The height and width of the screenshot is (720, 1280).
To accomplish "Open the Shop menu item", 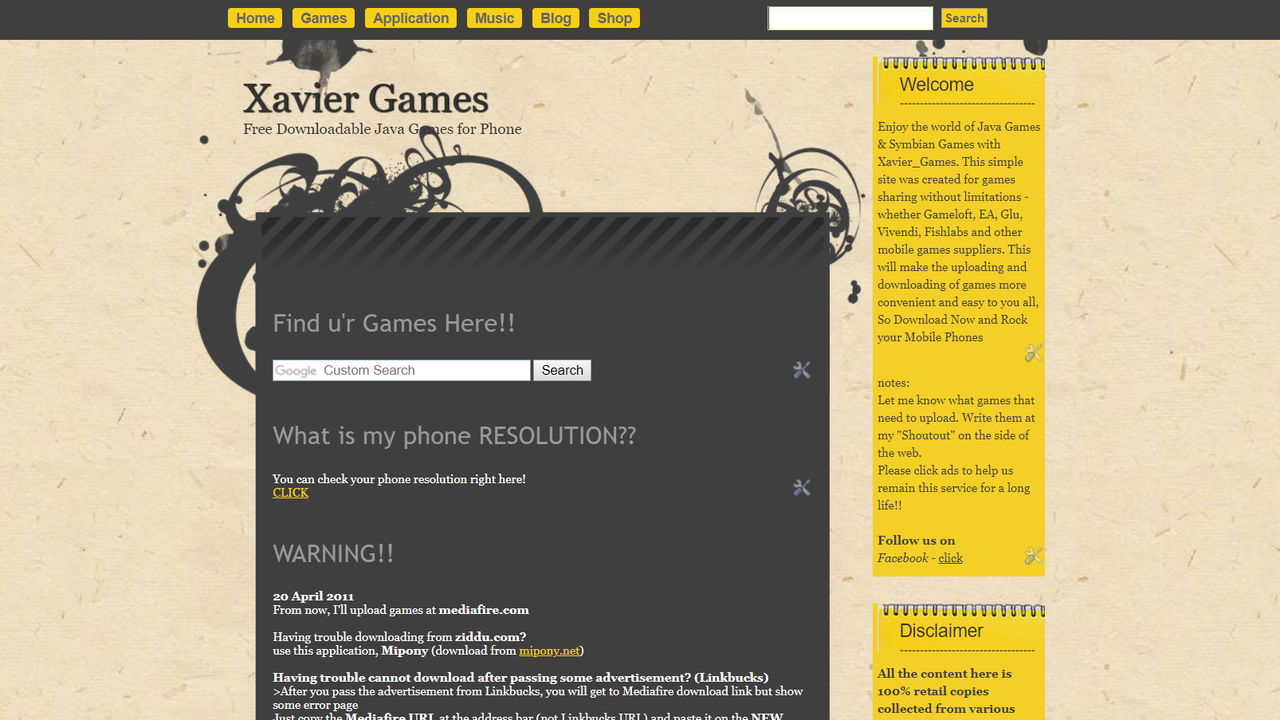I will coord(615,18).
